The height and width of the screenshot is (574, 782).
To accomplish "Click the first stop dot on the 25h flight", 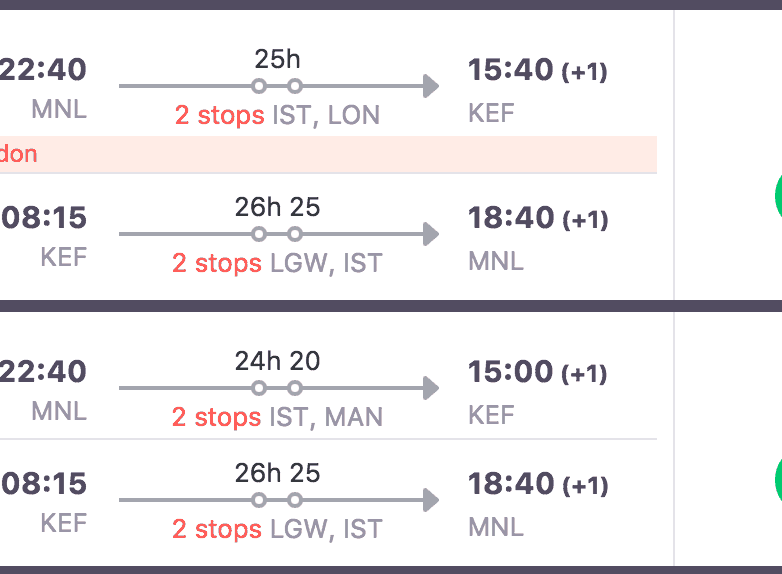I will (x=259, y=86).
